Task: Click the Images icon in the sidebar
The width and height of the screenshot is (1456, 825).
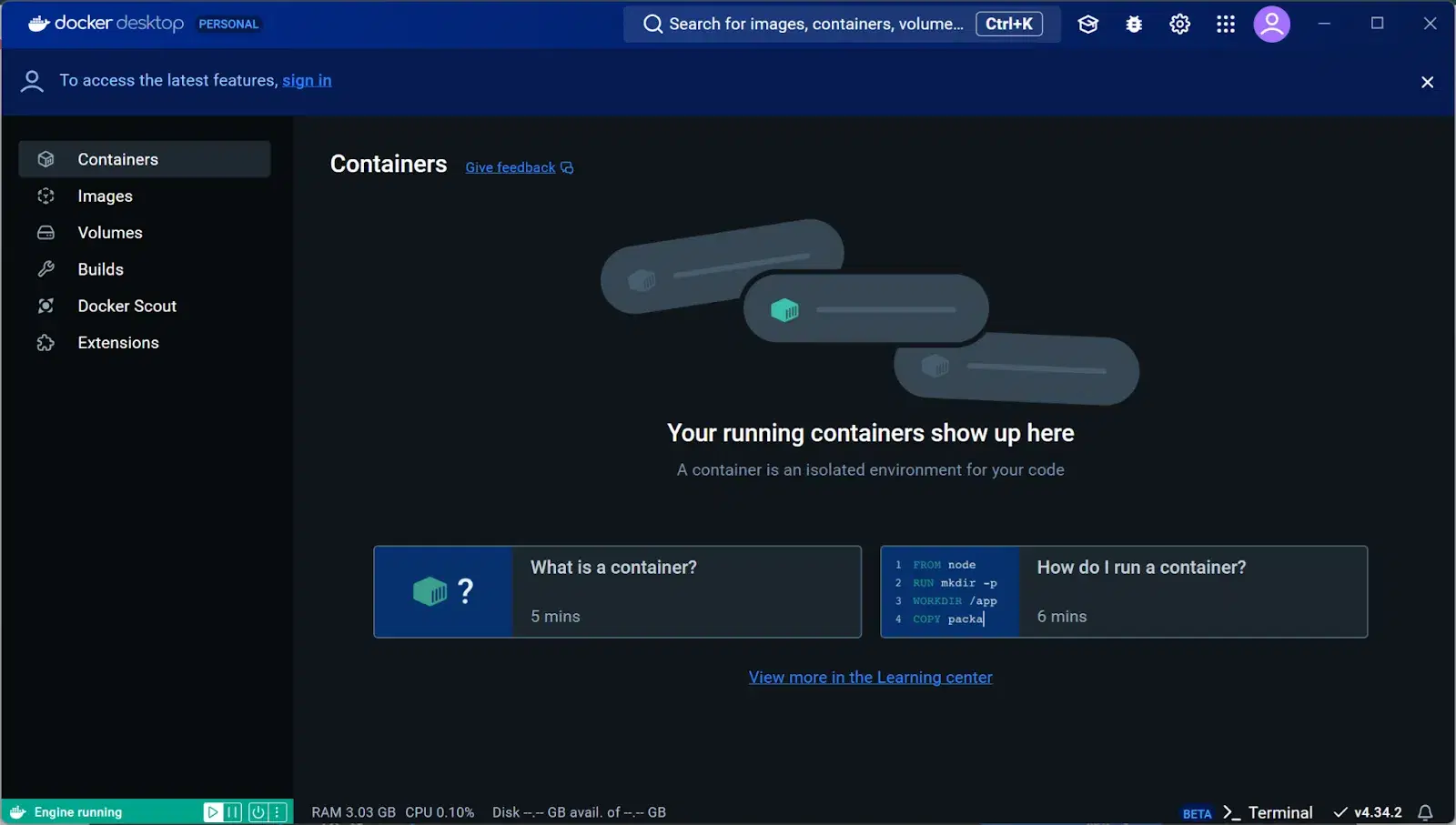Action: (x=45, y=196)
